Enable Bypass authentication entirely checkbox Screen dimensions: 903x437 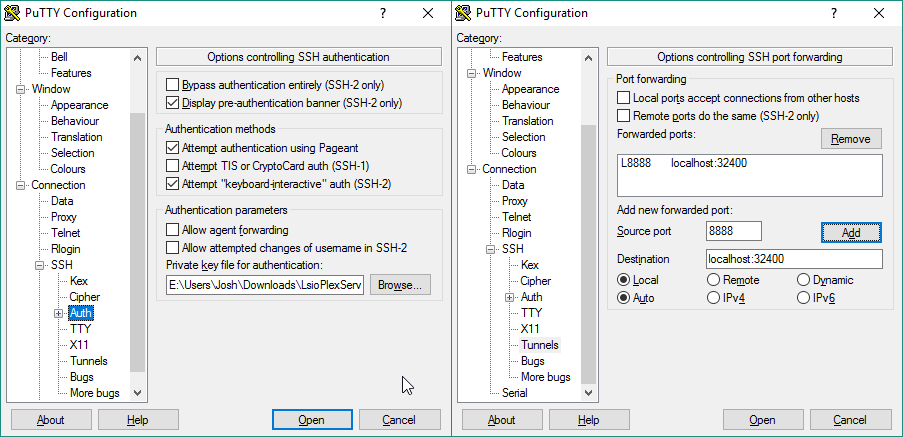172,85
